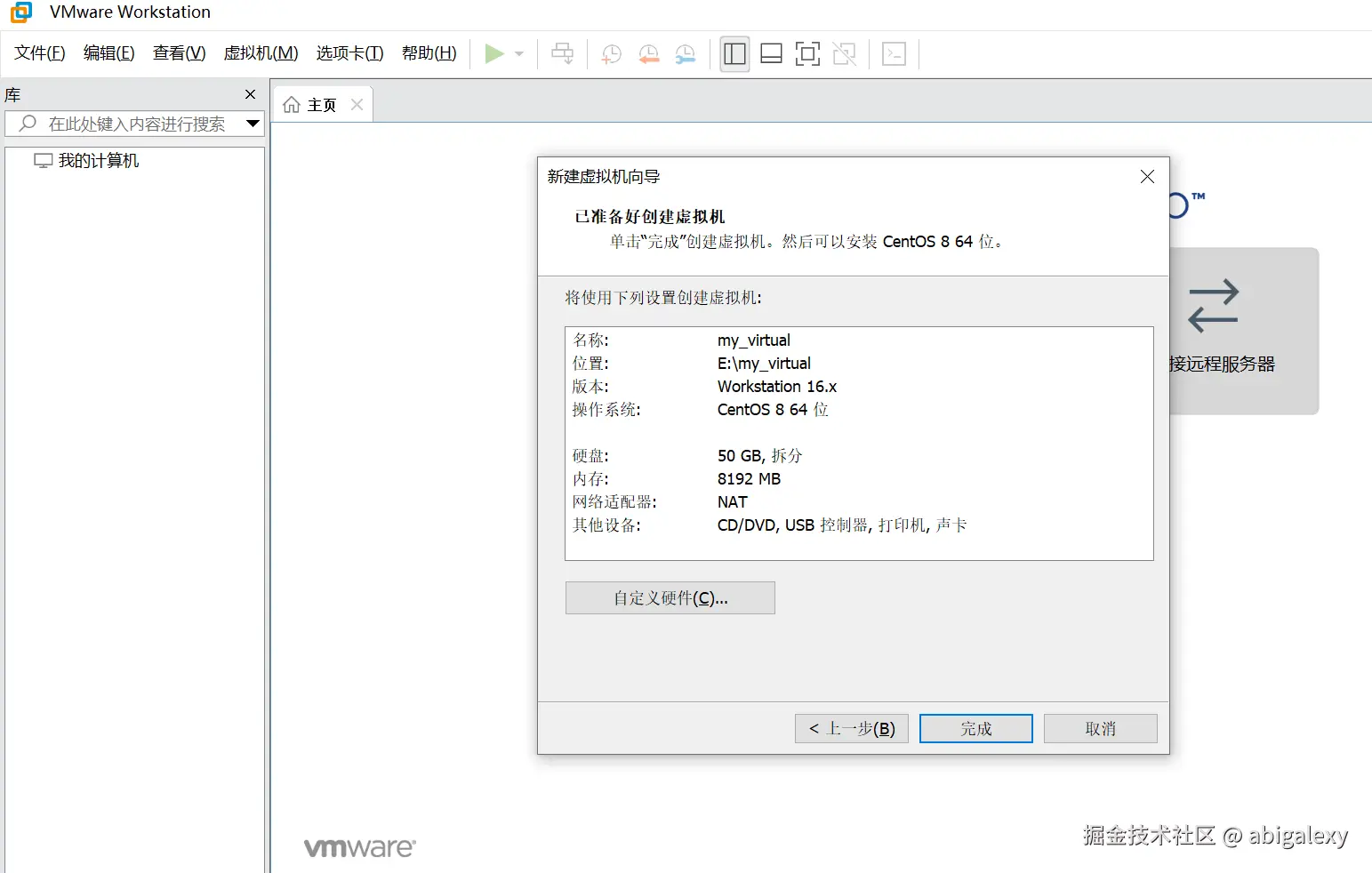This screenshot has width=1372, height=873.
Task: Click the VMware Workstation logo icon
Action: tap(20, 12)
